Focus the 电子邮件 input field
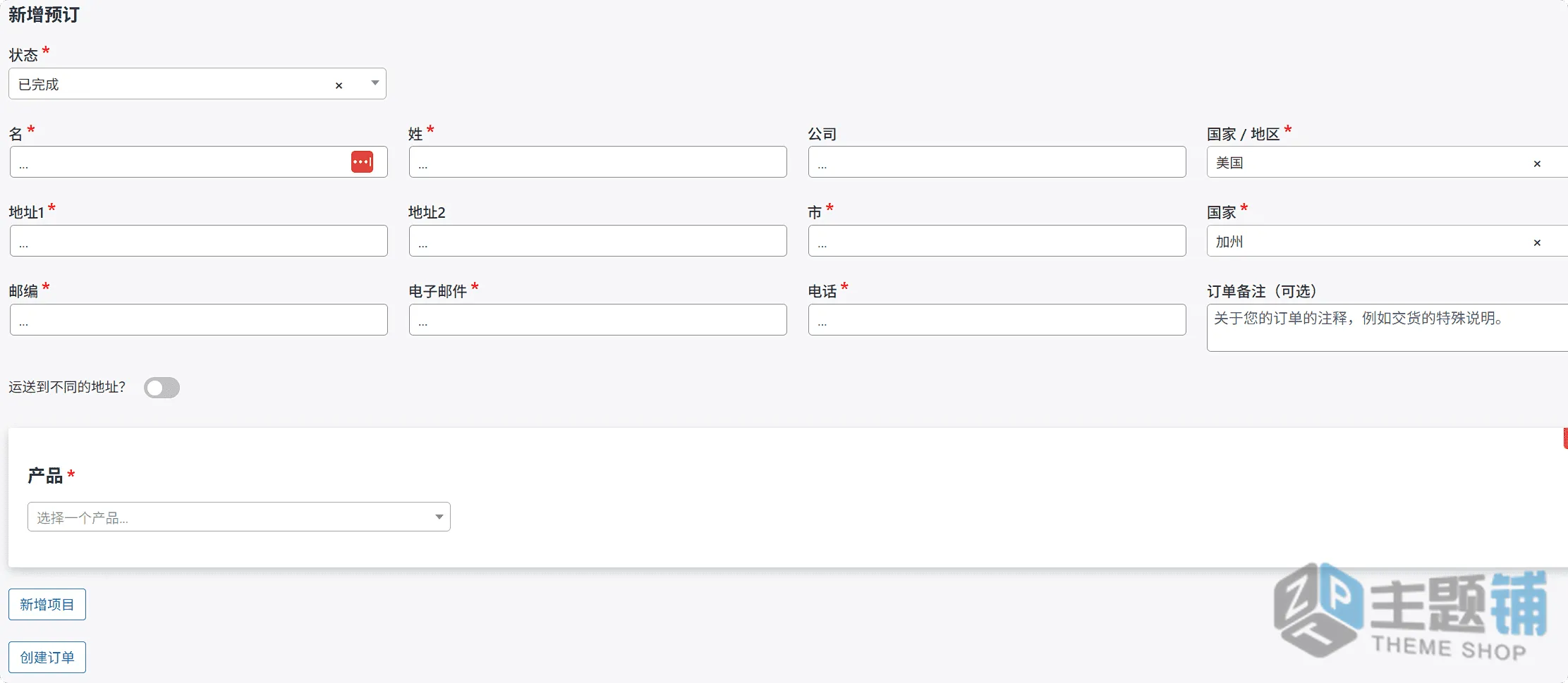 point(598,320)
